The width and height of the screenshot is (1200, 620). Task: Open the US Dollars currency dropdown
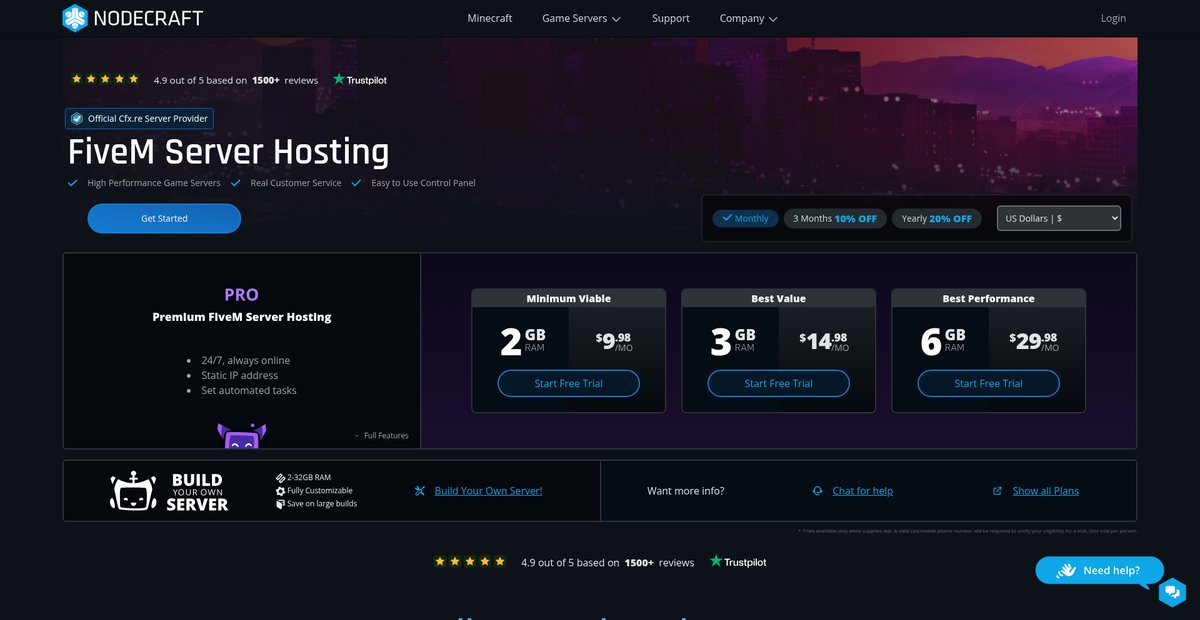(x=1059, y=218)
